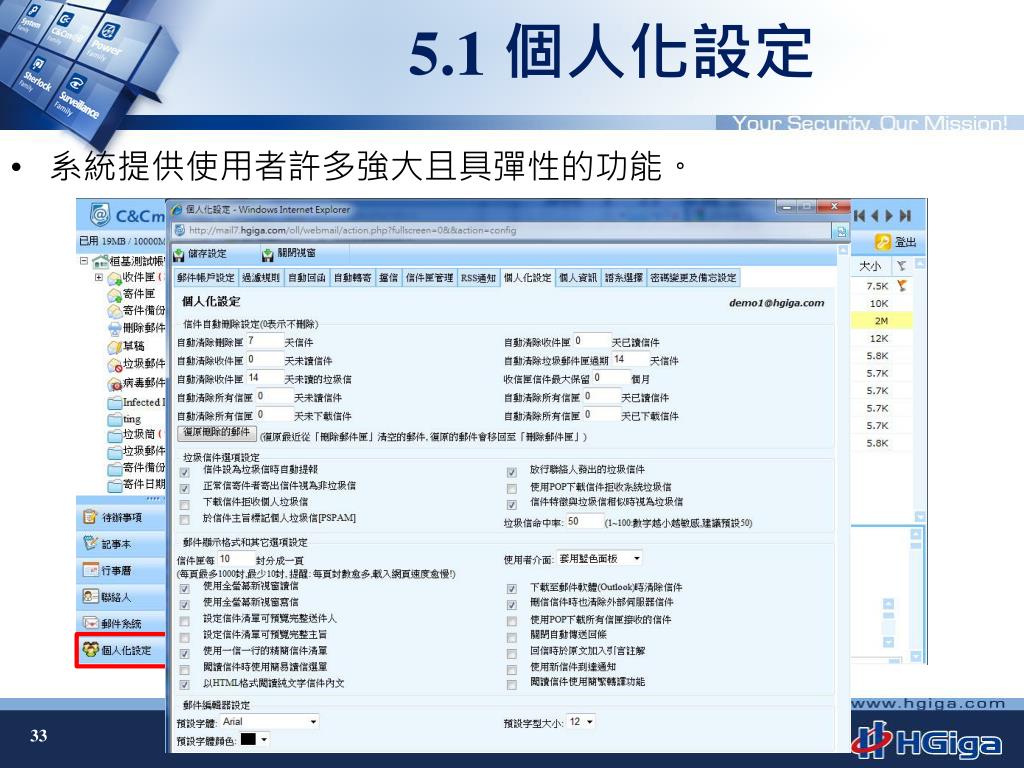This screenshot has height=768, width=1024.
Task: Click 信件匣每 per-page field showing 10
Action: [x=236, y=559]
